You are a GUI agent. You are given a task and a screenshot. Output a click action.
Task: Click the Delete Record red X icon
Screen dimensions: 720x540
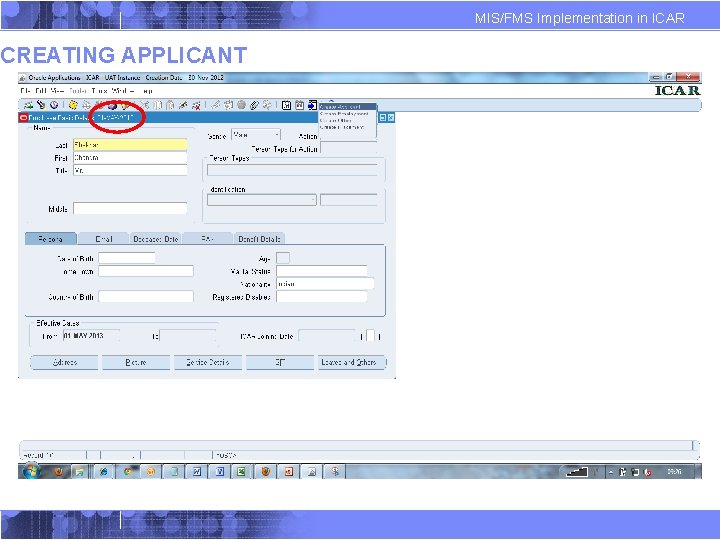click(x=196, y=106)
